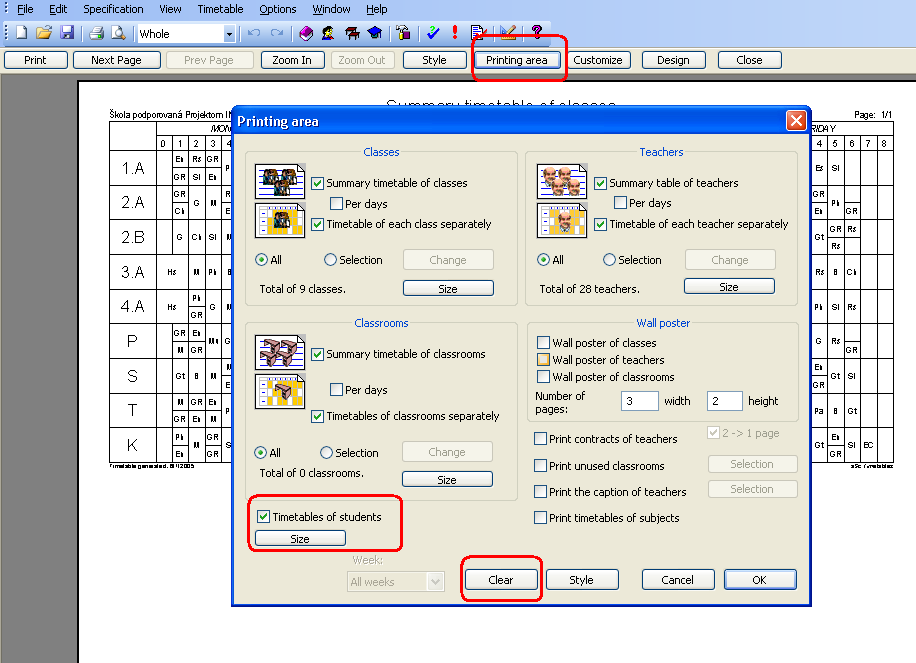Open a file with the folder icon
This screenshot has height=663, width=916.
pos(44,33)
